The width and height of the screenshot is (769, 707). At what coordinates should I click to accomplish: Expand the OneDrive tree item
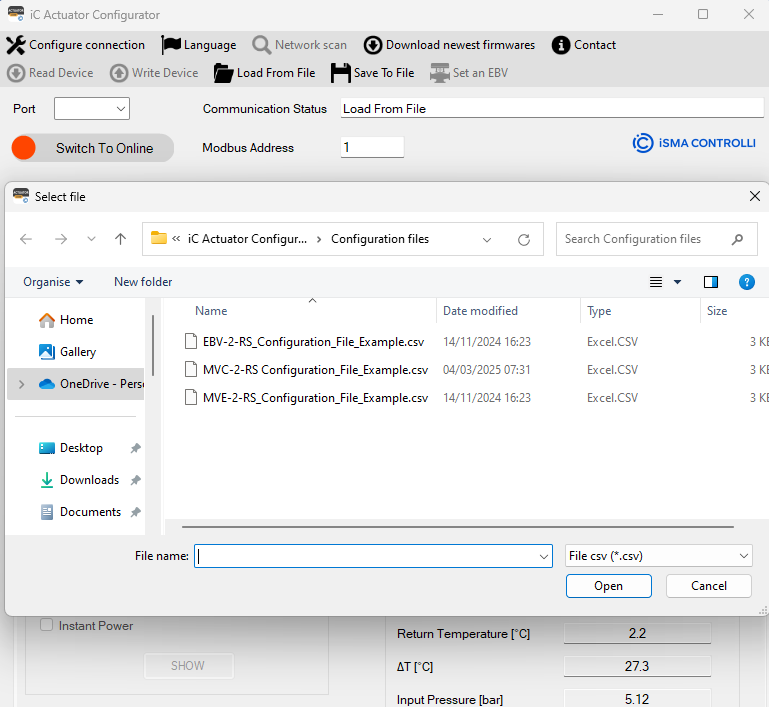[21, 384]
